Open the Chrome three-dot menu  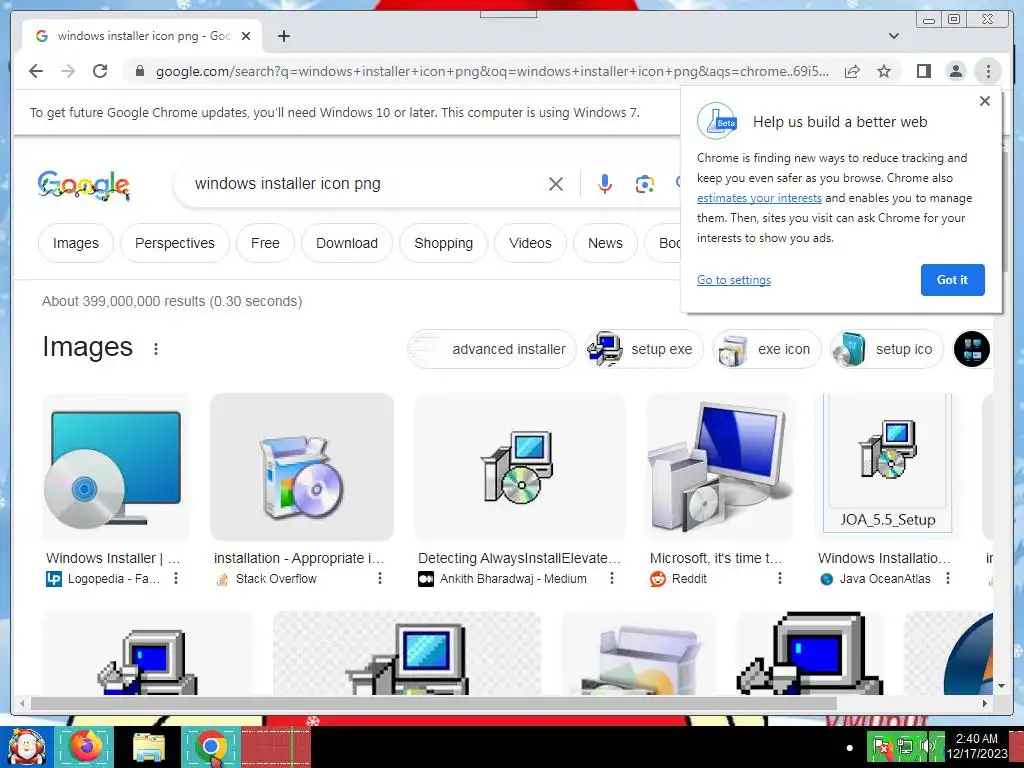click(988, 71)
